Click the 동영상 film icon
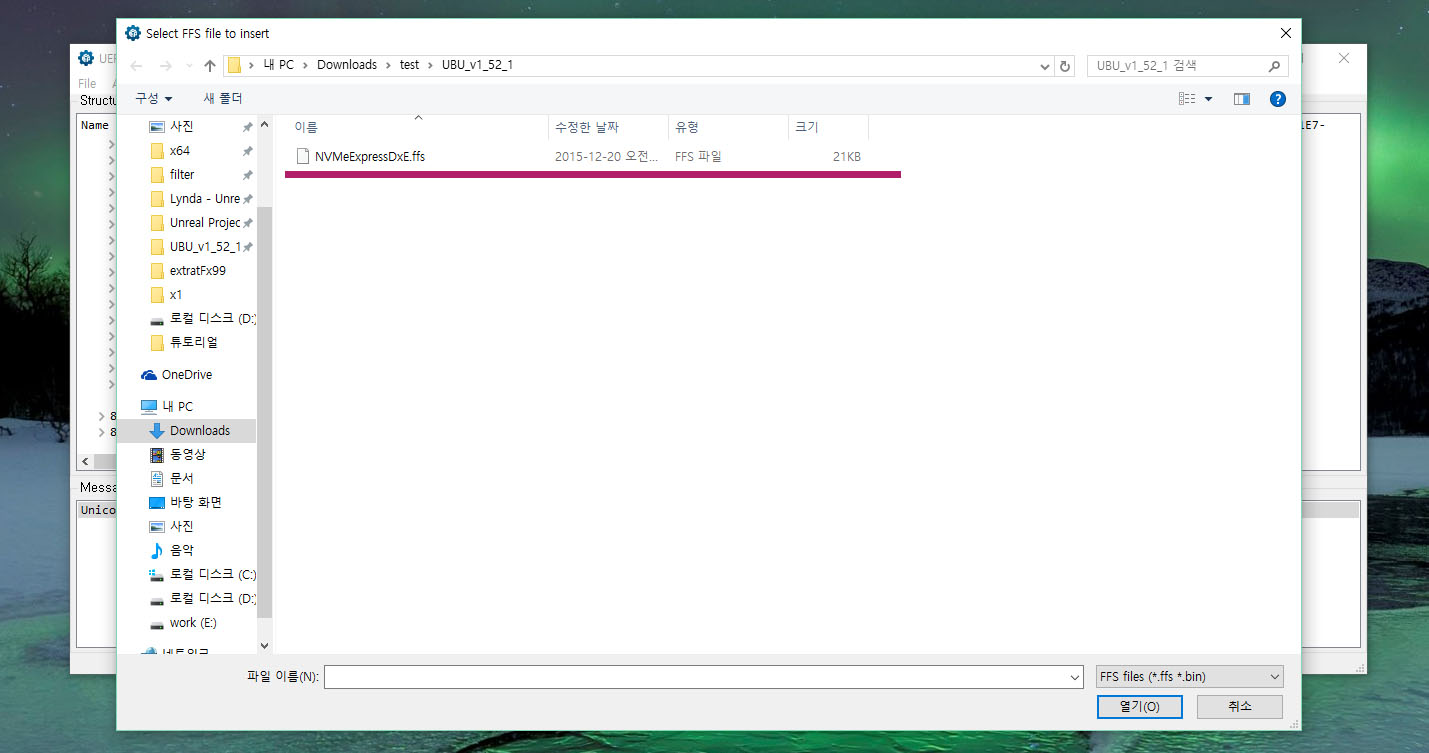This screenshot has height=753, width=1429. pyautogui.click(x=156, y=454)
